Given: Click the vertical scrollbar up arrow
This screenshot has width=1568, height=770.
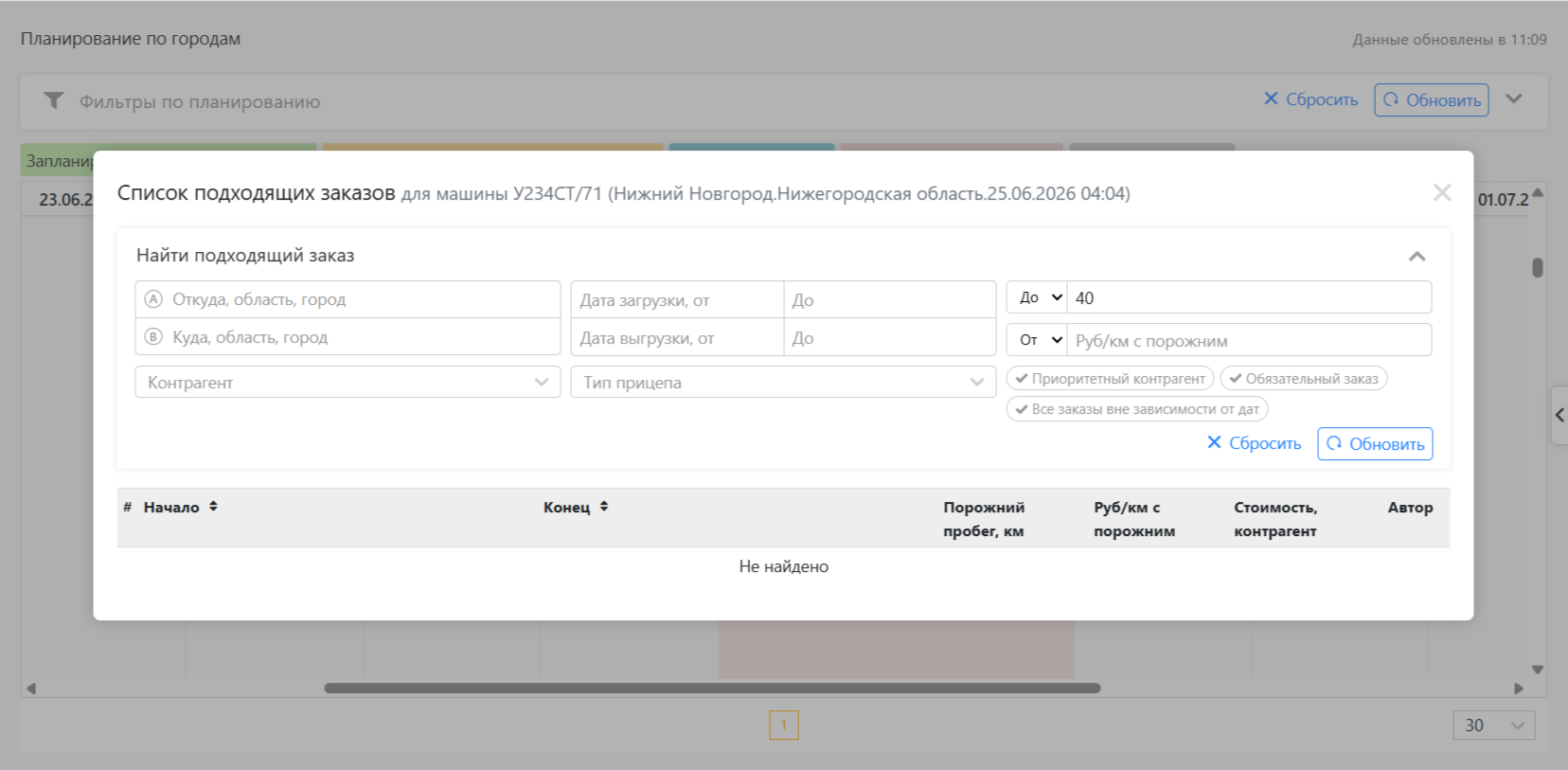Looking at the screenshot, I should [x=1538, y=192].
